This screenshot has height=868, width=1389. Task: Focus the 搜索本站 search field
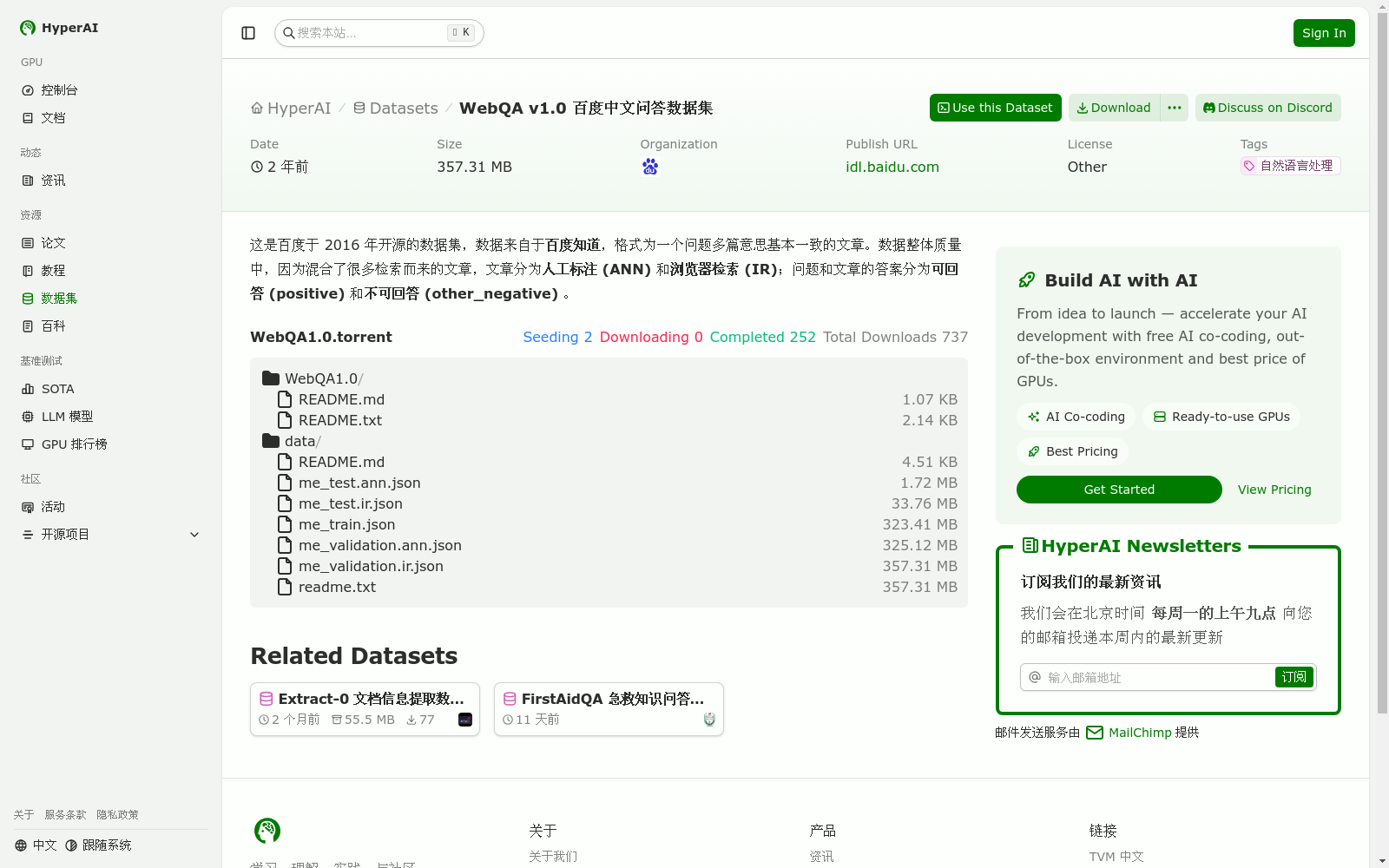[379, 33]
